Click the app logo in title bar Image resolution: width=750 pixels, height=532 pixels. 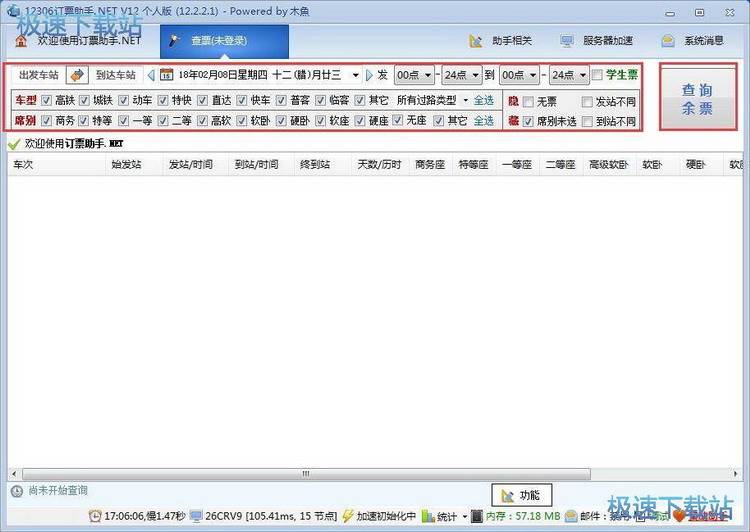click(x=13, y=10)
